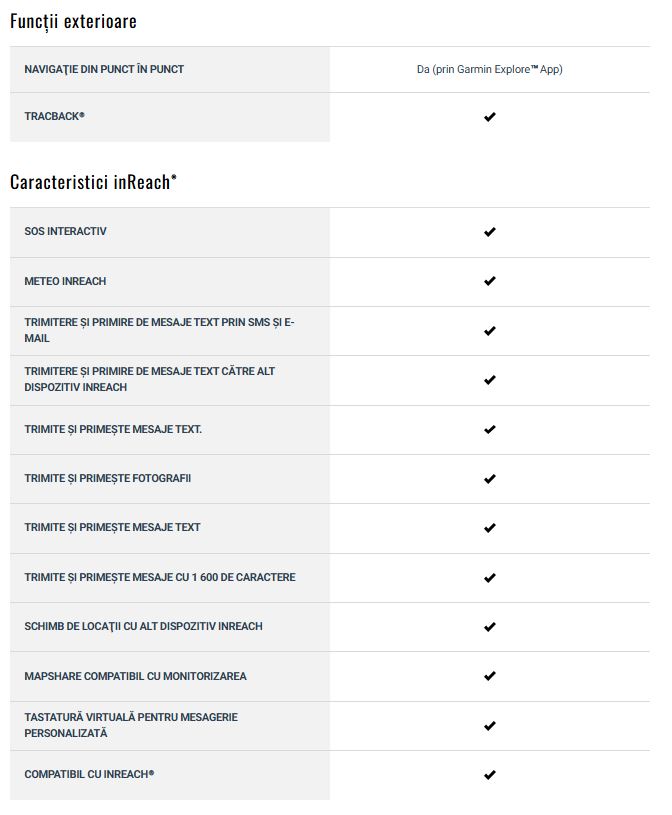The image size is (672, 815).
Task: Click the MapShare compatibil cu monitorizarea label
Action: tap(135, 676)
